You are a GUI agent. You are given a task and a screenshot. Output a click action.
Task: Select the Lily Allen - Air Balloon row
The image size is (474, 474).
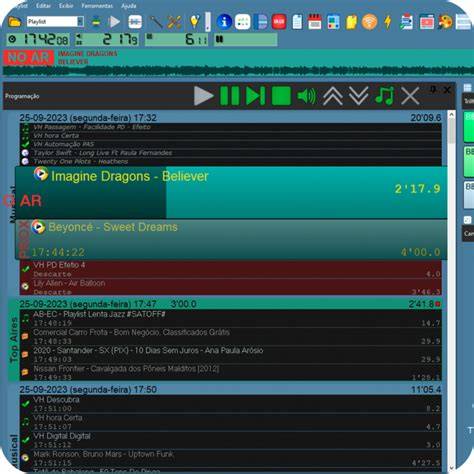coord(231,287)
